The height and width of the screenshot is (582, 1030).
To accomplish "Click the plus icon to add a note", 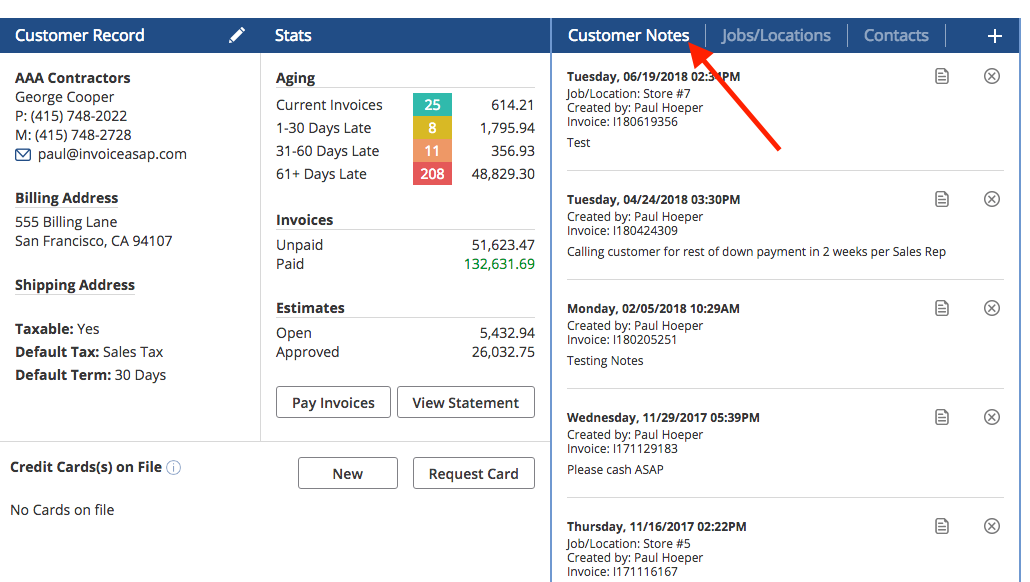I will coord(995,36).
